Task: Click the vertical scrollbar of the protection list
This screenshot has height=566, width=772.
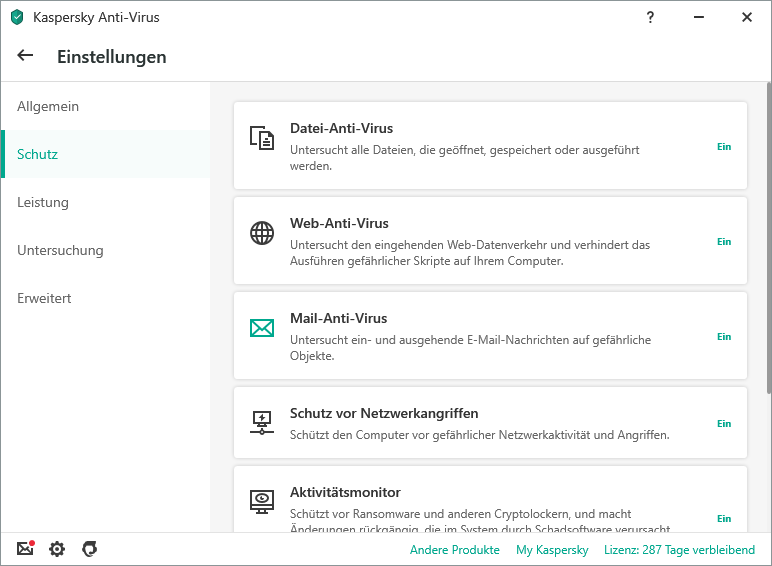Action: 767,240
